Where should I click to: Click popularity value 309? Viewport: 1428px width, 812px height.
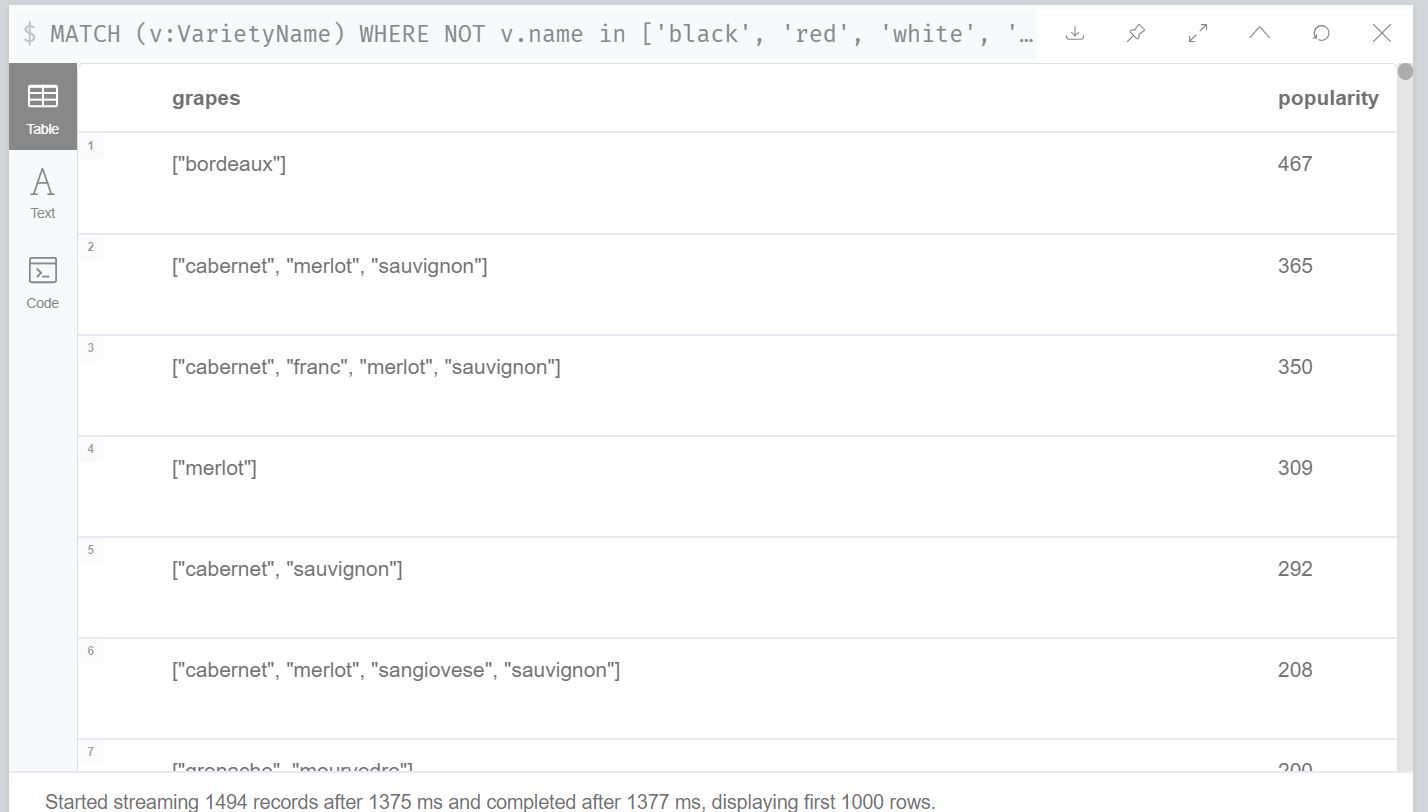pos(1295,468)
